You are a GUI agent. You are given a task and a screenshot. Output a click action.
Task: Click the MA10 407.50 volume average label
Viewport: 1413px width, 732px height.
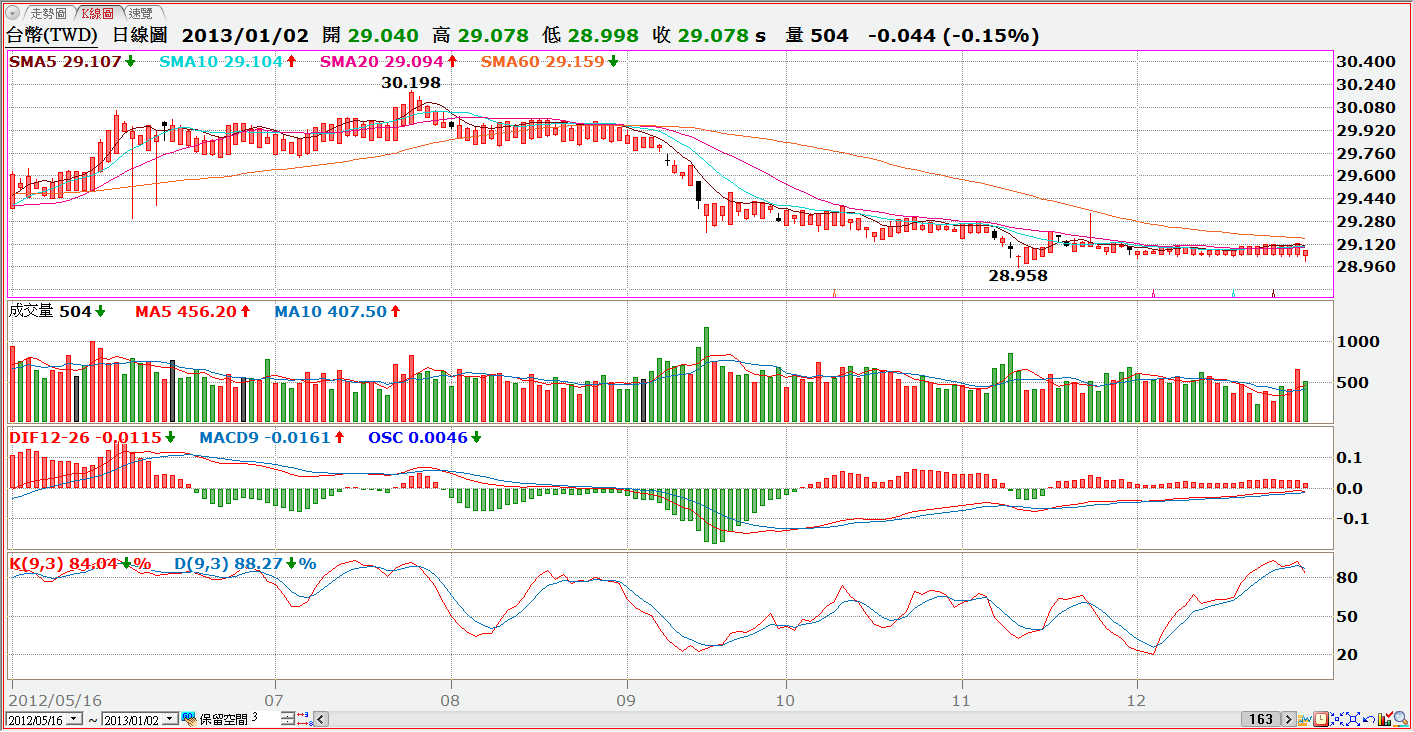coord(337,311)
